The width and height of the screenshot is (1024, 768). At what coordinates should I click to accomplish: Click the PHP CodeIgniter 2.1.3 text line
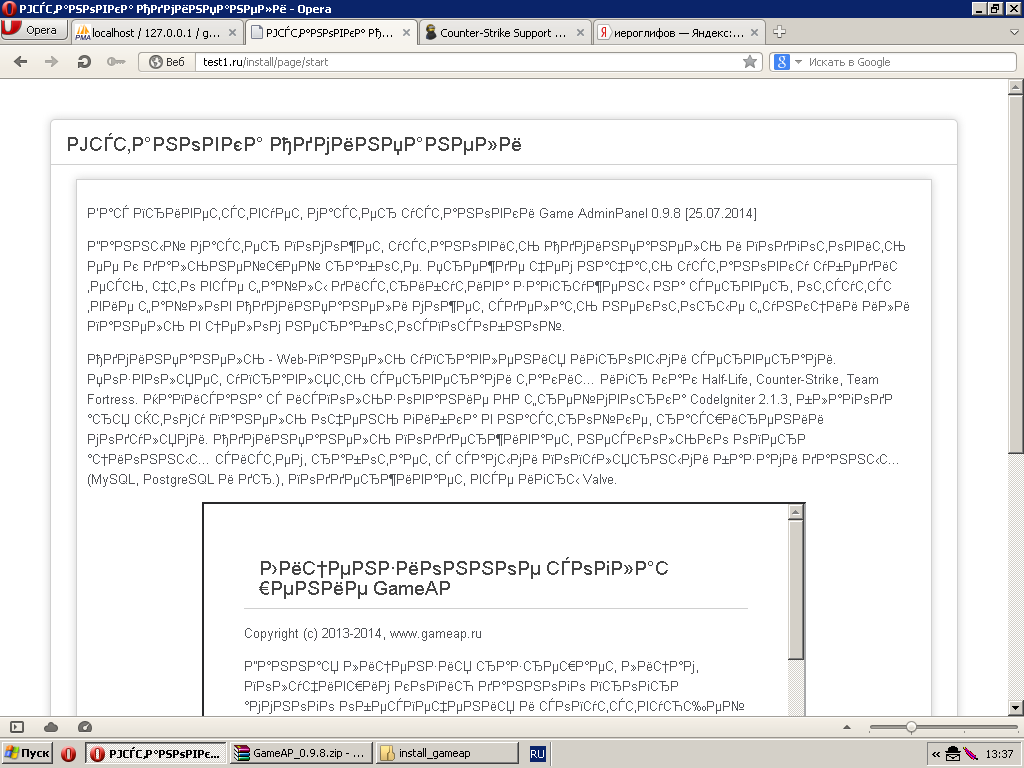click(x=490, y=399)
